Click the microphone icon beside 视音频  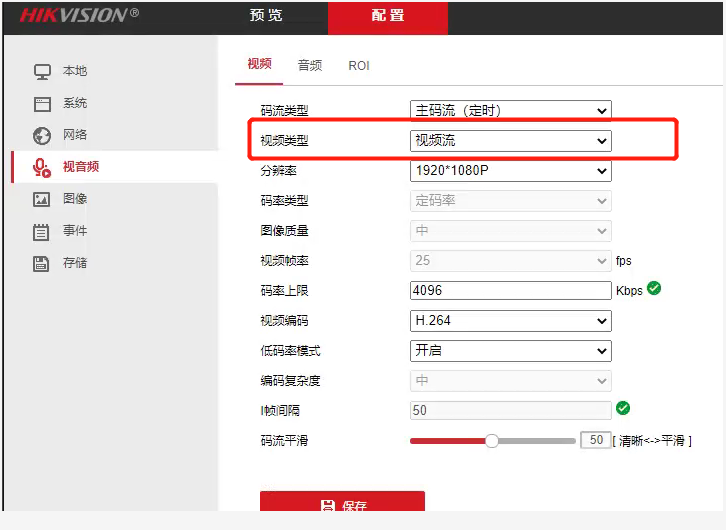tap(42, 168)
